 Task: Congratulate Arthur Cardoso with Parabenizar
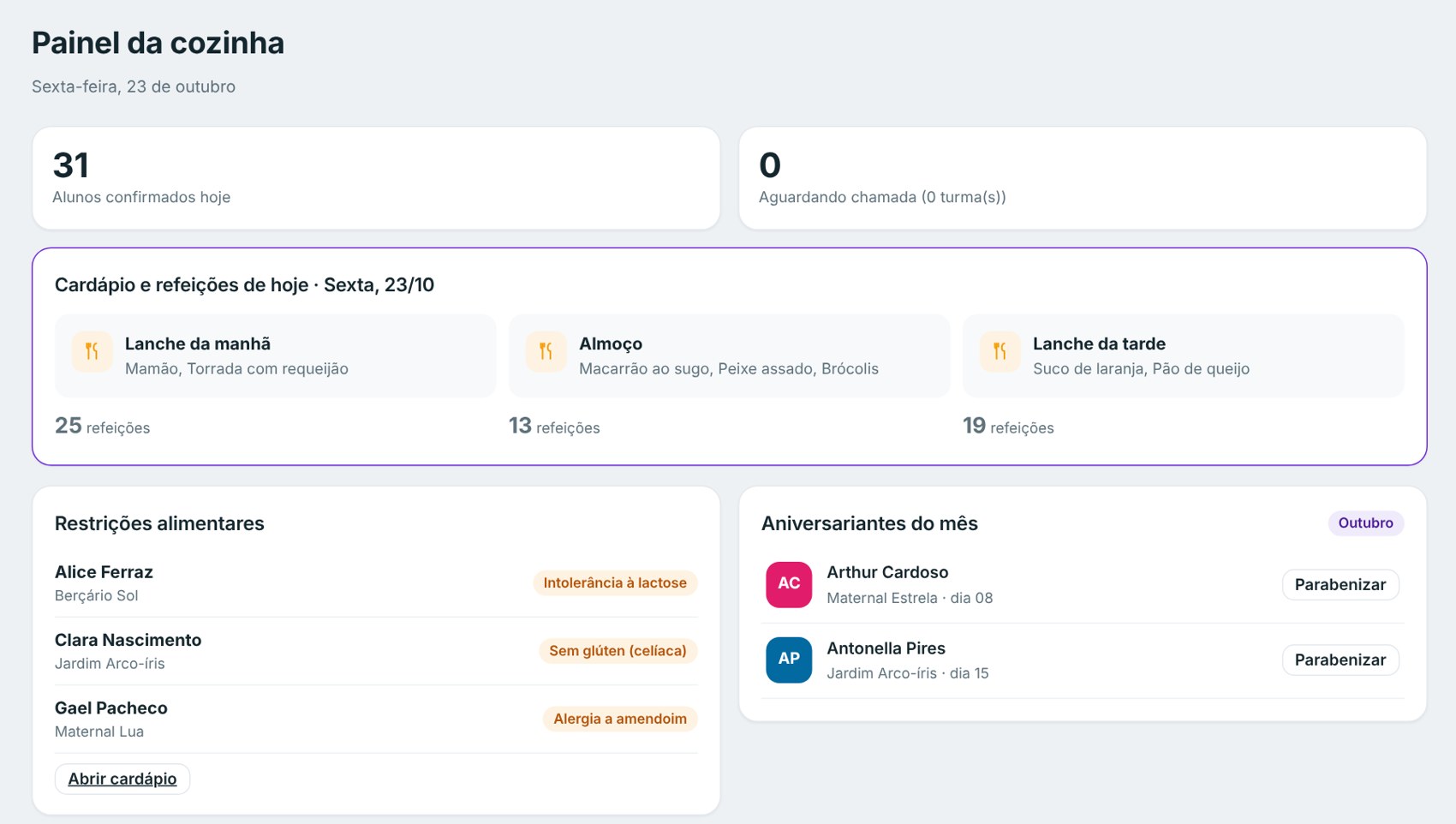pos(1340,585)
